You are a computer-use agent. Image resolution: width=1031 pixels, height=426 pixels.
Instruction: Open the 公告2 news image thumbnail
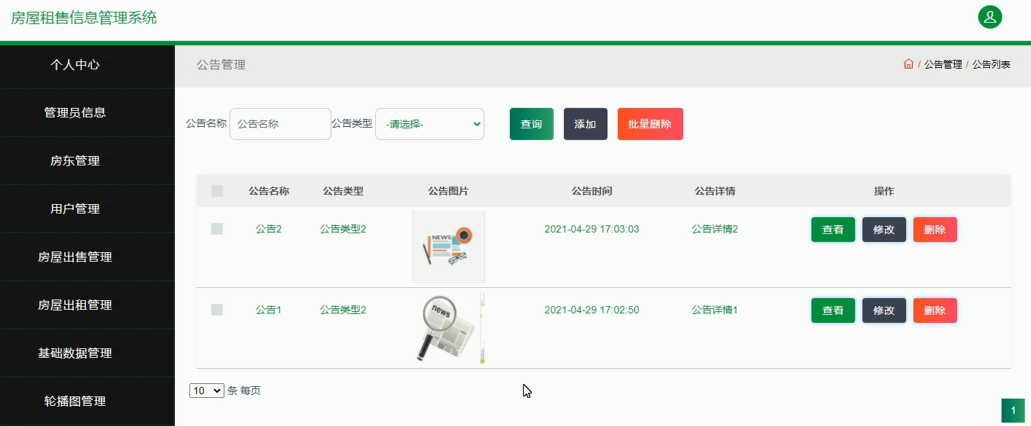(448, 247)
